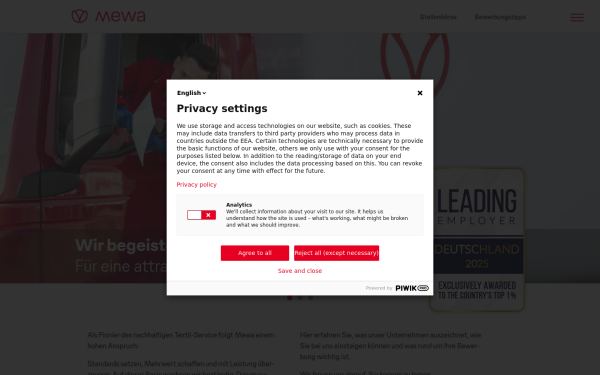Viewport: 600px width, 375px height.
Task: Click the Piwik PRO logo
Action: click(412, 288)
